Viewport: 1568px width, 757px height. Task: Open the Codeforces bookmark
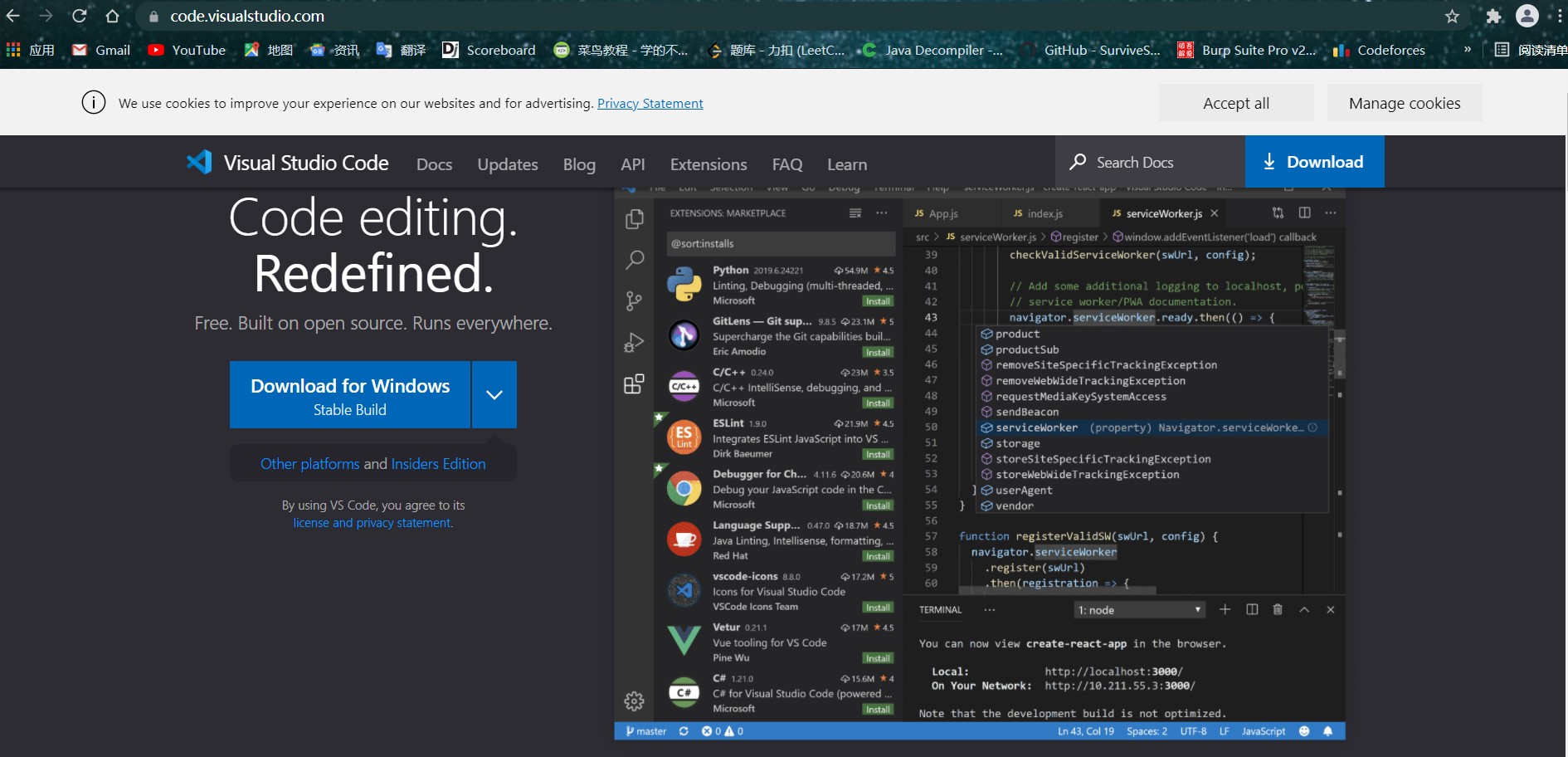click(x=1379, y=50)
